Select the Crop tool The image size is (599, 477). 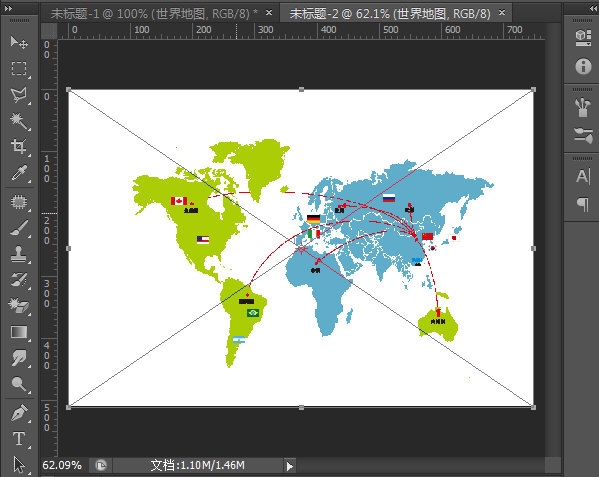tap(19, 146)
